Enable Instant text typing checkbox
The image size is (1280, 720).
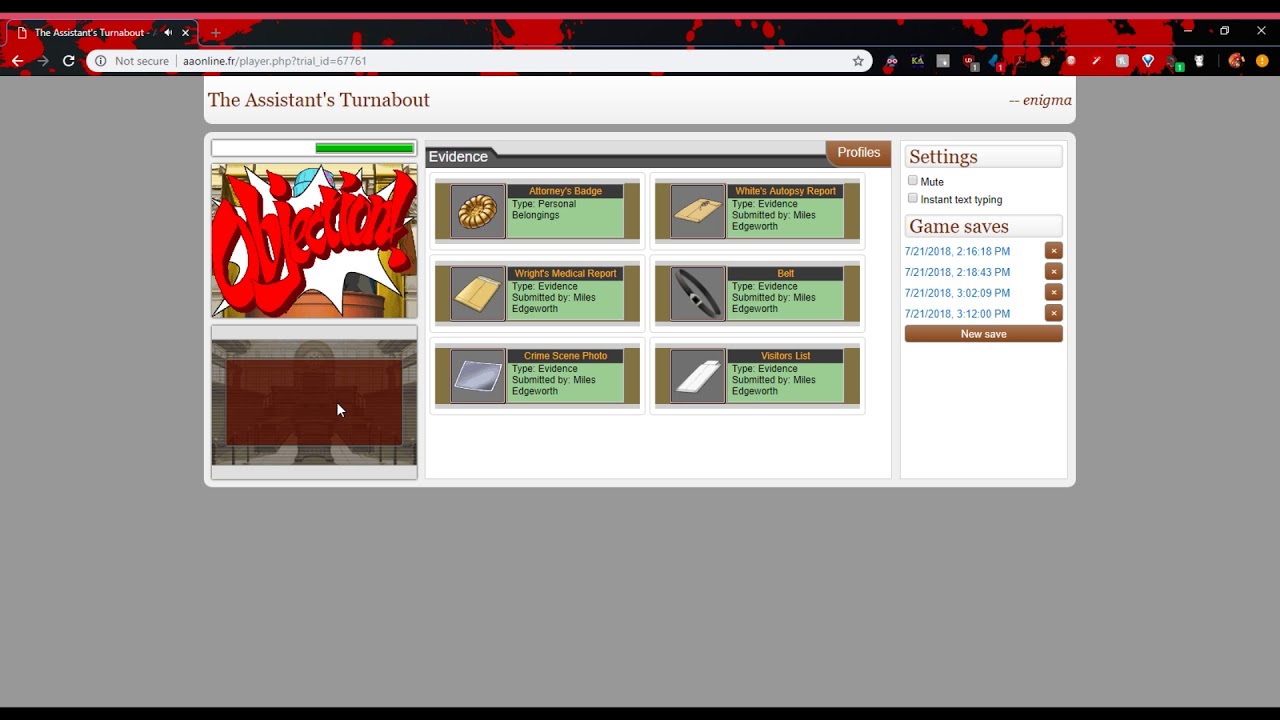tap(913, 199)
